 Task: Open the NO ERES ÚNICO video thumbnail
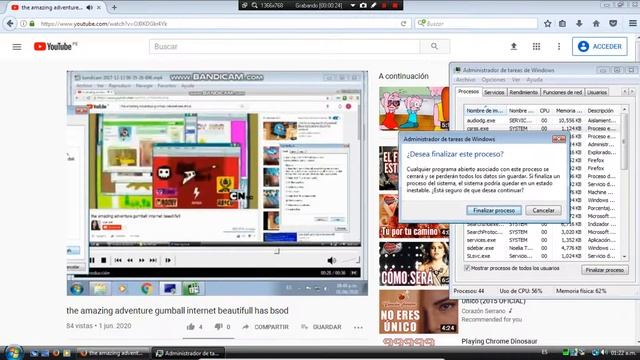tap(418, 312)
